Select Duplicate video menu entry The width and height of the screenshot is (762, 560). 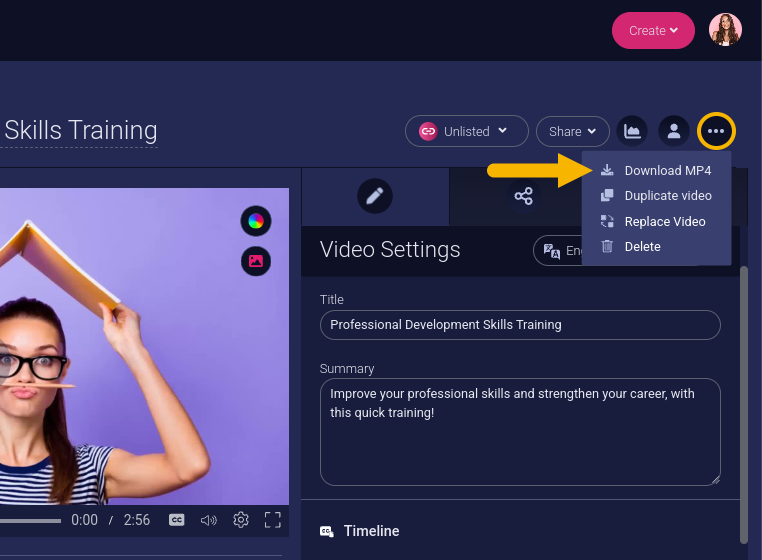click(656, 195)
